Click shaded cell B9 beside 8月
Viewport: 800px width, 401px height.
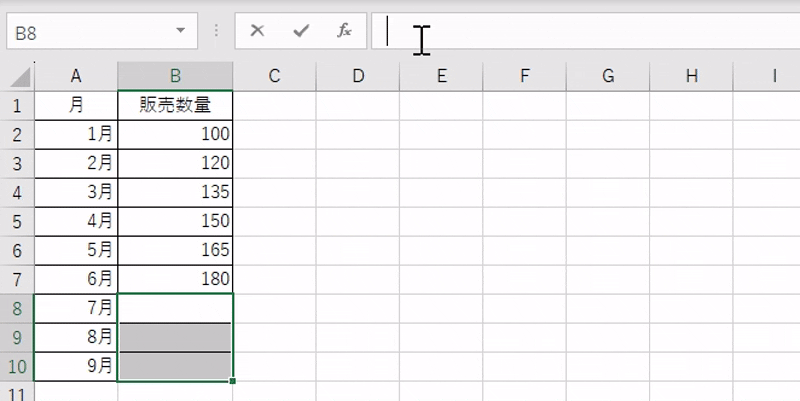tap(175, 338)
